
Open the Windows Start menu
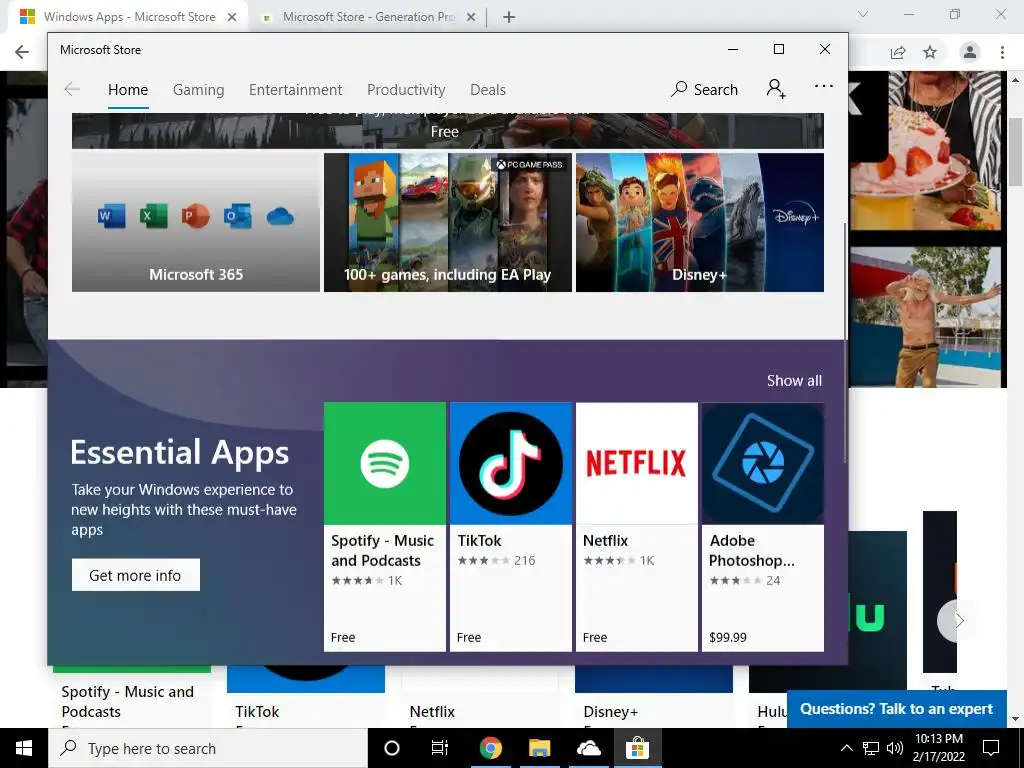[24, 748]
